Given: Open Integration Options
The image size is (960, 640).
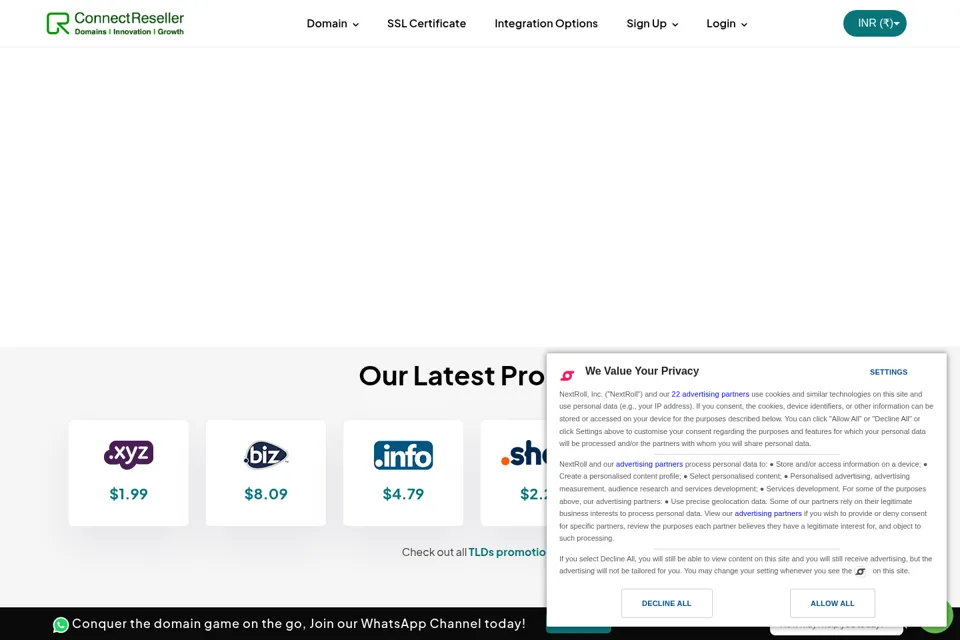Looking at the screenshot, I should (546, 23).
